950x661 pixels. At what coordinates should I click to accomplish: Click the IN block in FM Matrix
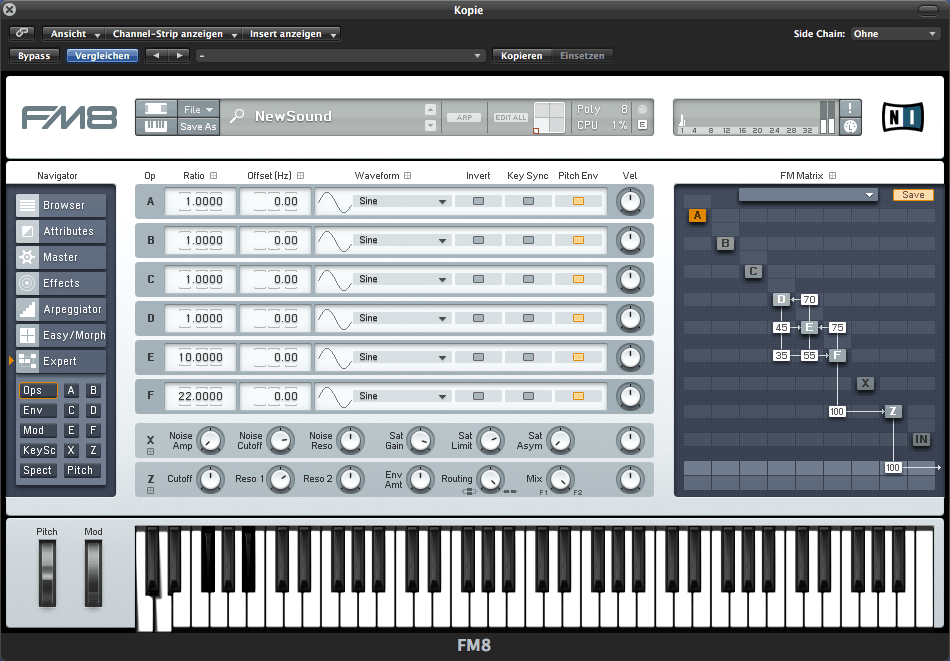coord(921,439)
